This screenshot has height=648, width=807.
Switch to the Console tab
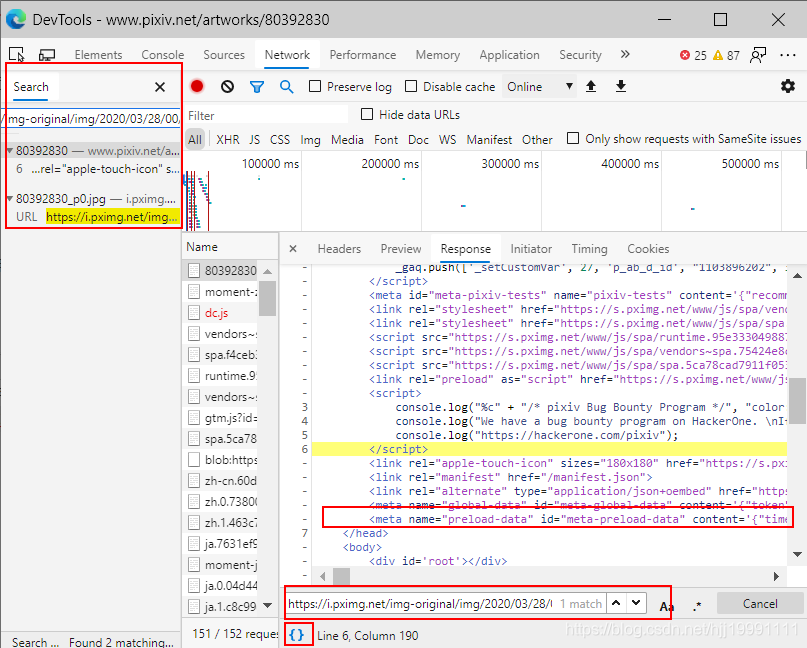click(162, 55)
